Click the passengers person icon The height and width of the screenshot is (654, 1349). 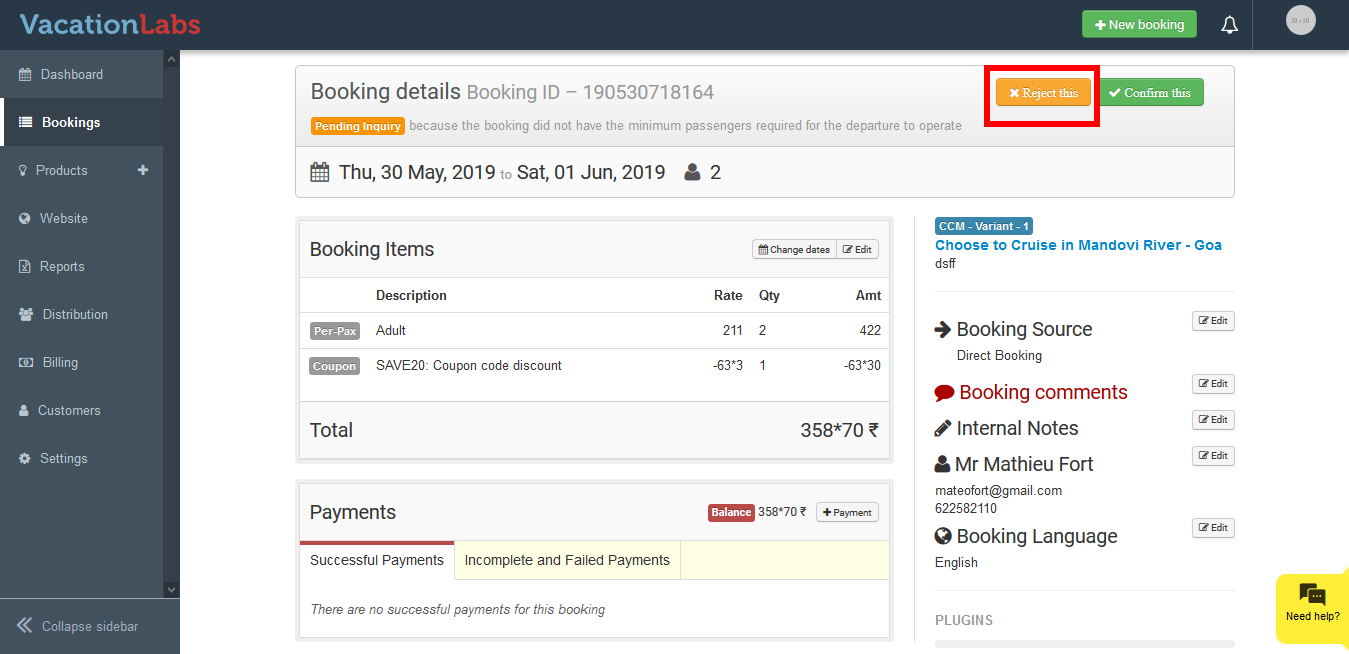click(692, 172)
